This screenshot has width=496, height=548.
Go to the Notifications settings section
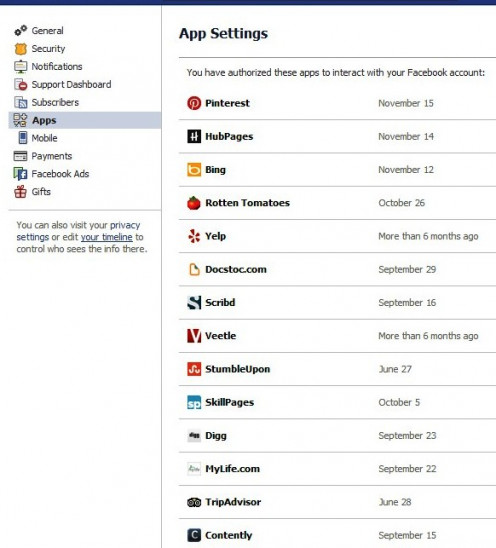57,66
